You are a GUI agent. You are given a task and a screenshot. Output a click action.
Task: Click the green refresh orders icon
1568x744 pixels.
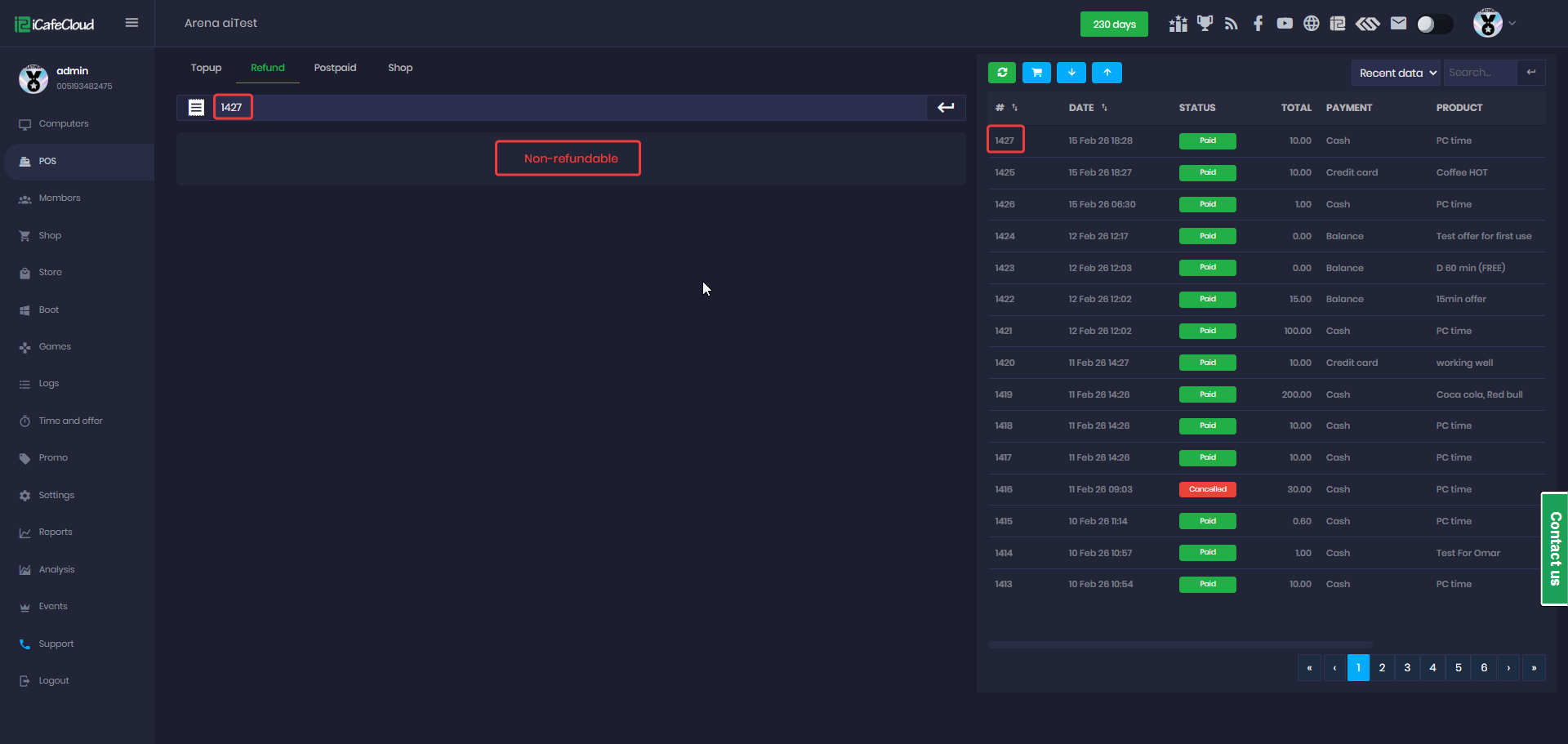1002,73
